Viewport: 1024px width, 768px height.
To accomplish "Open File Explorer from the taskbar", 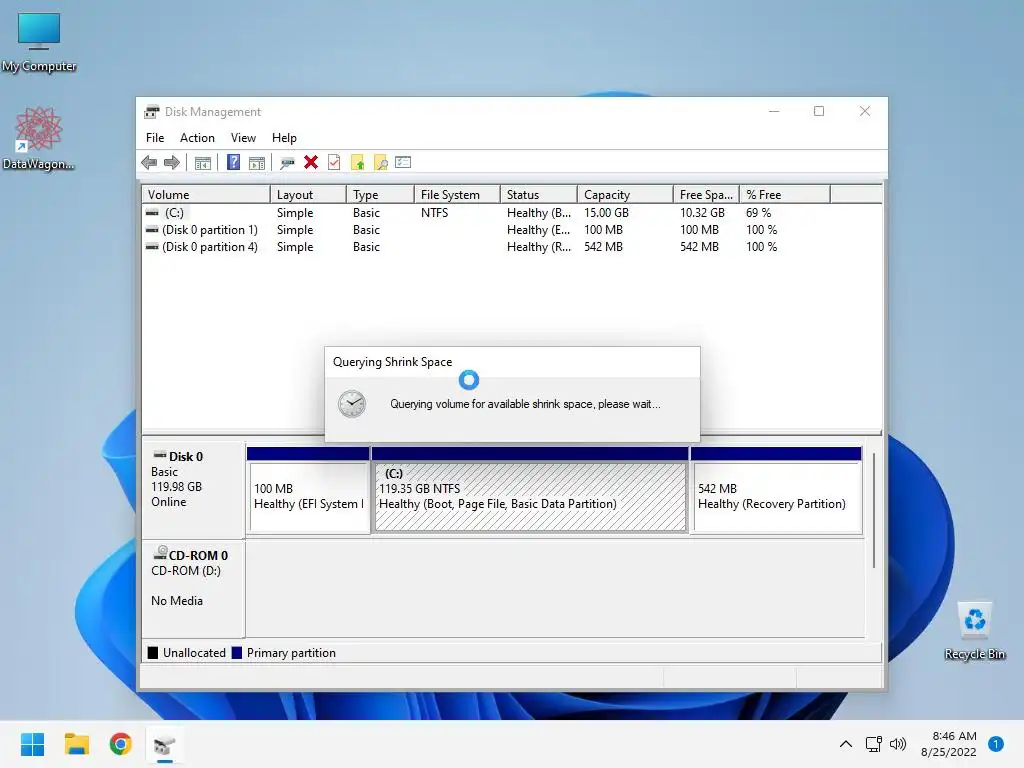I will pyautogui.click(x=76, y=744).
